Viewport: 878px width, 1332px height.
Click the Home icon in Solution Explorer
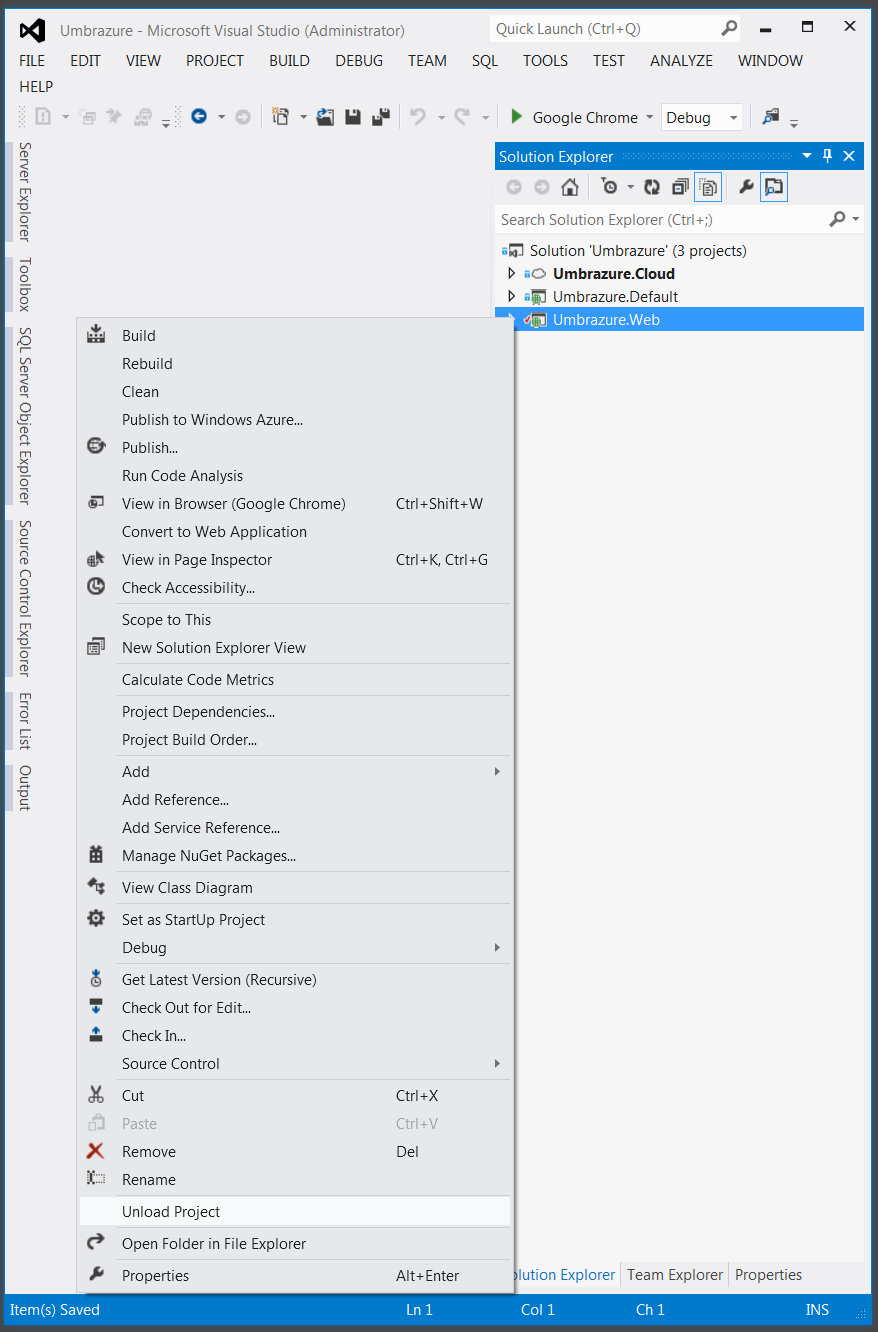click(x=569, y=187)
